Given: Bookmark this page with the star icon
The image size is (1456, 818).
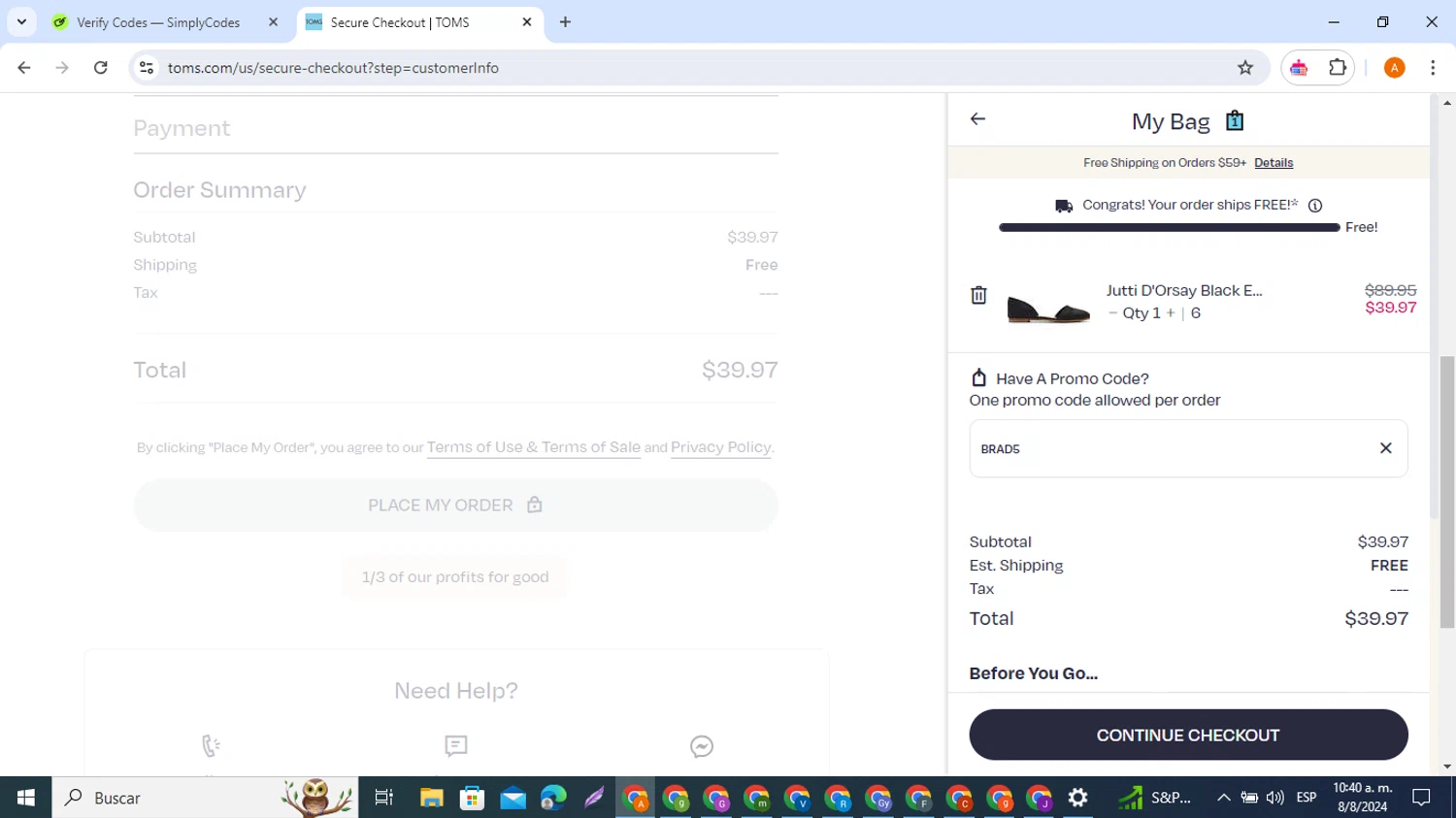Looking at the screenshot, I should [1245, 68].
